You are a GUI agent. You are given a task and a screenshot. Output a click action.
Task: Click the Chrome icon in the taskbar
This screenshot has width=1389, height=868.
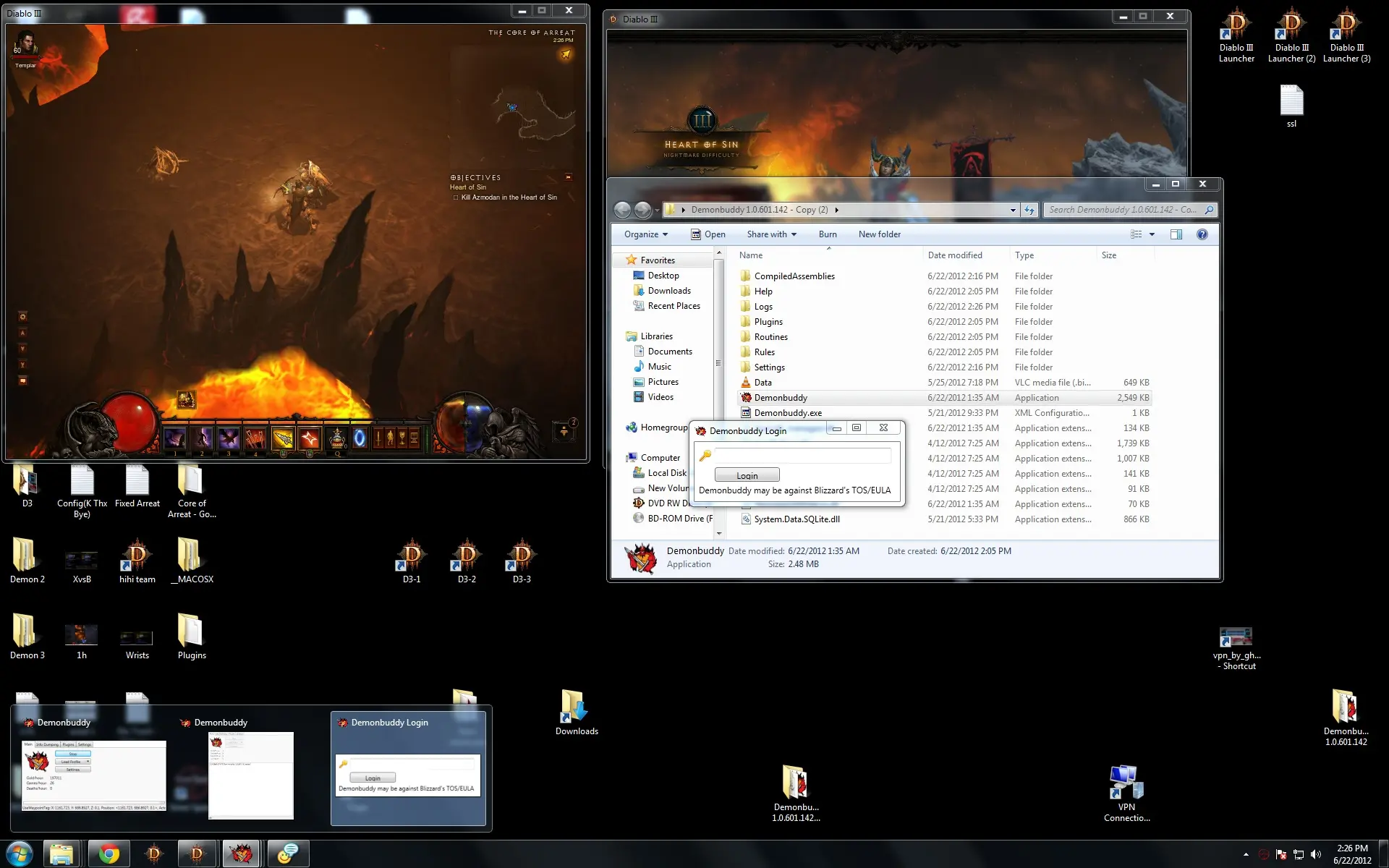click(x=109, y=854)
